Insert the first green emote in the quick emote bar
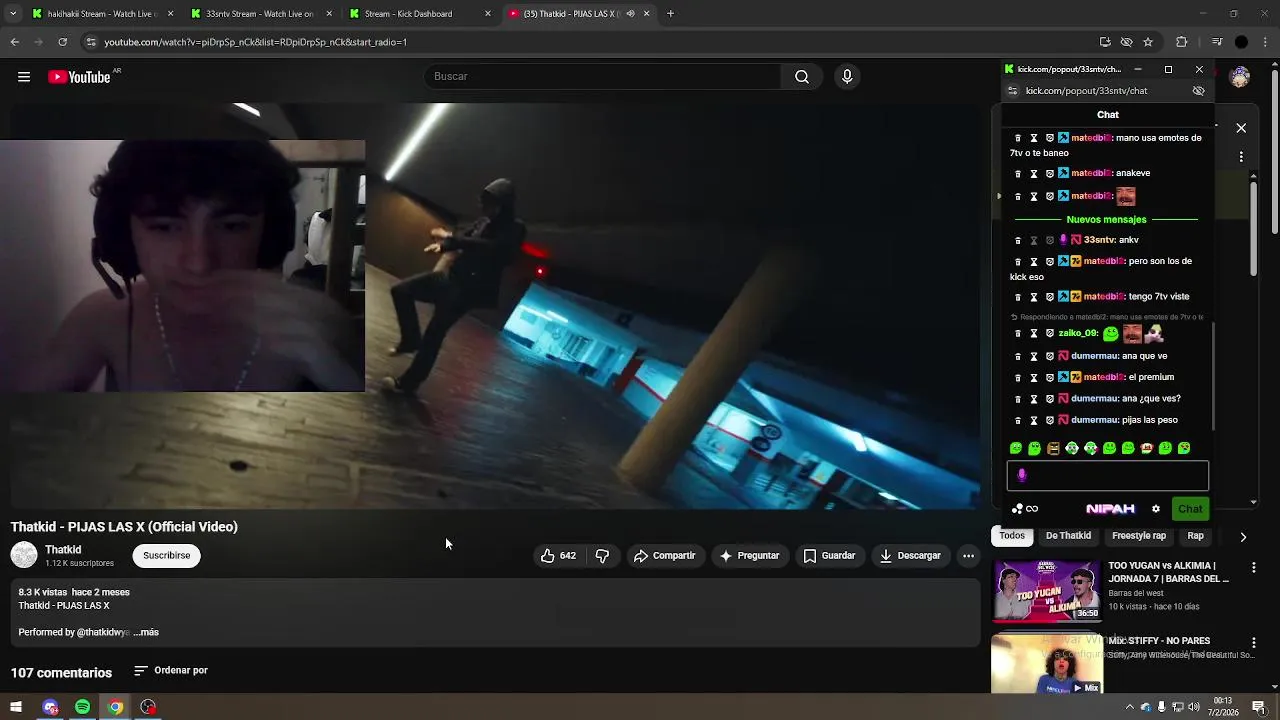Image resolution: width=1280 pixels, height=720 pixels. [x=1016, y=448]
